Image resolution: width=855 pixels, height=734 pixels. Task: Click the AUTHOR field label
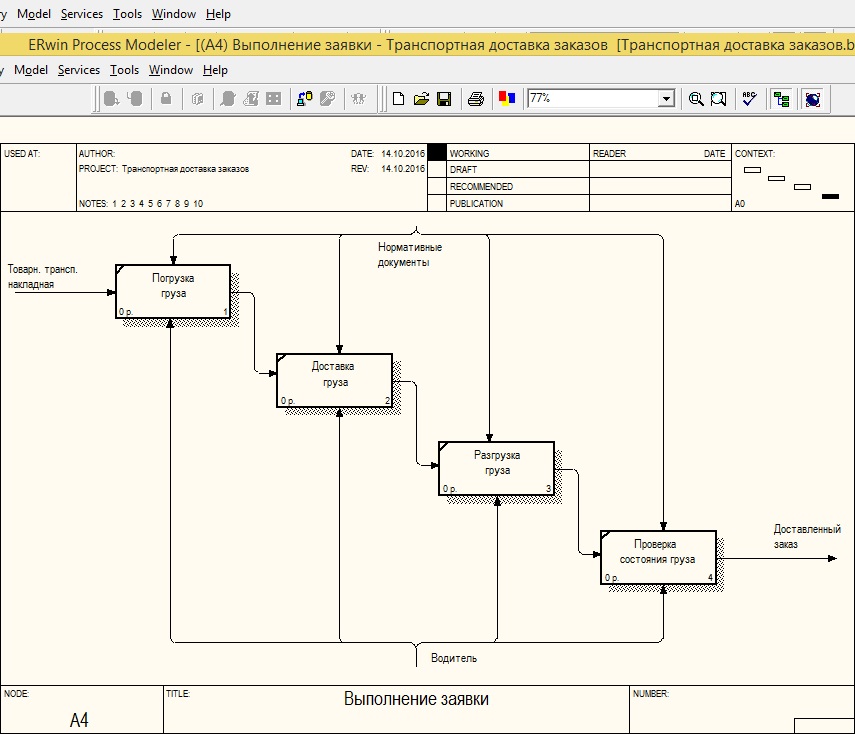97,154
